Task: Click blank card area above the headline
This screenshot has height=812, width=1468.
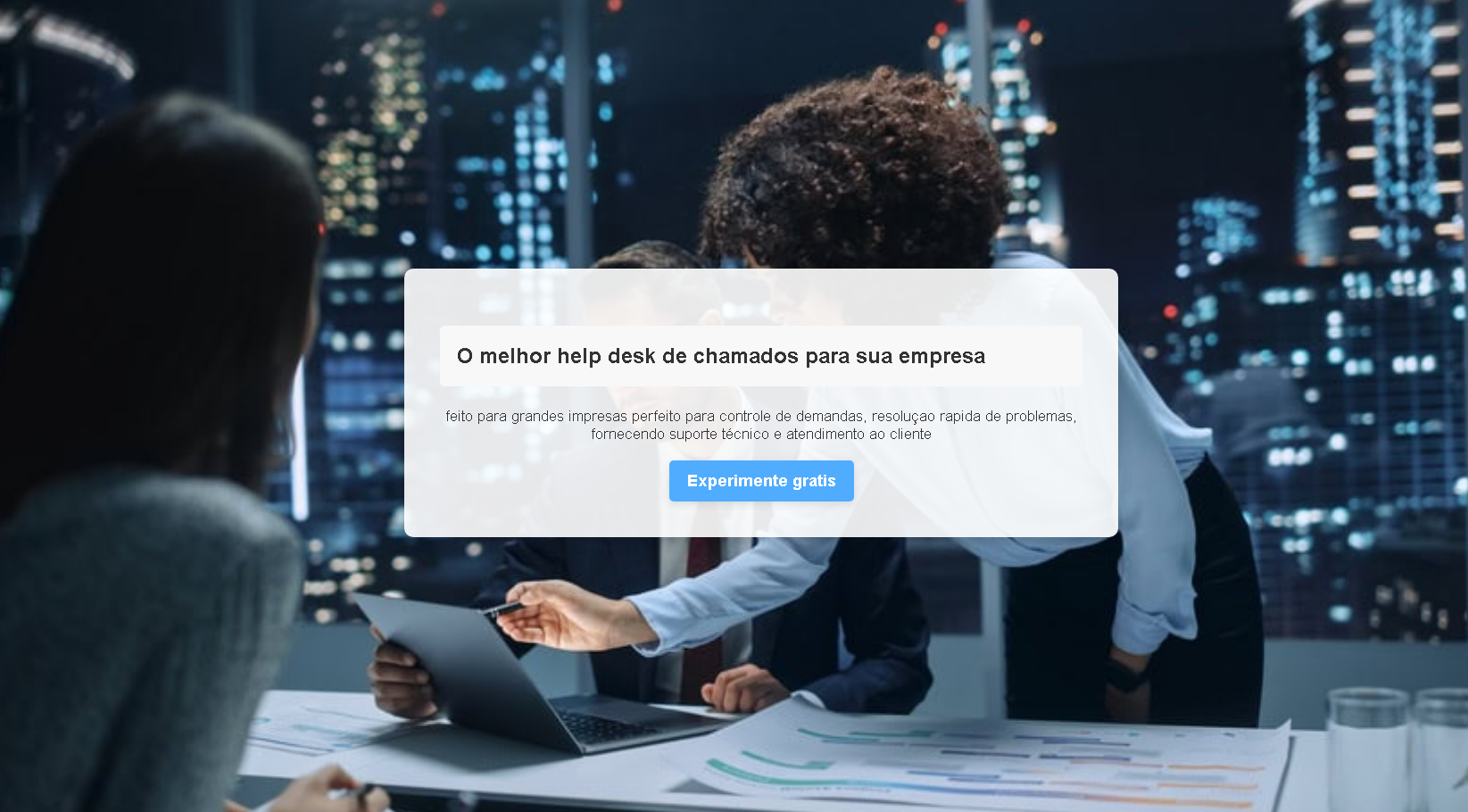Action: point(761,296)
